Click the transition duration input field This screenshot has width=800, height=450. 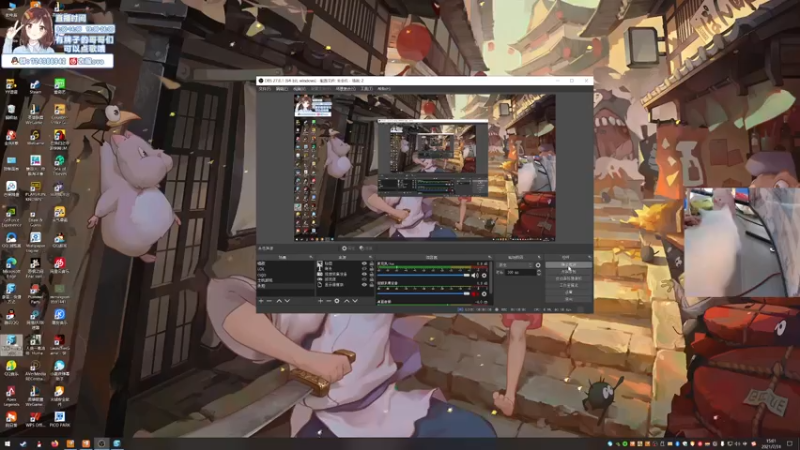pyautogui.click(x=519, y=272)
